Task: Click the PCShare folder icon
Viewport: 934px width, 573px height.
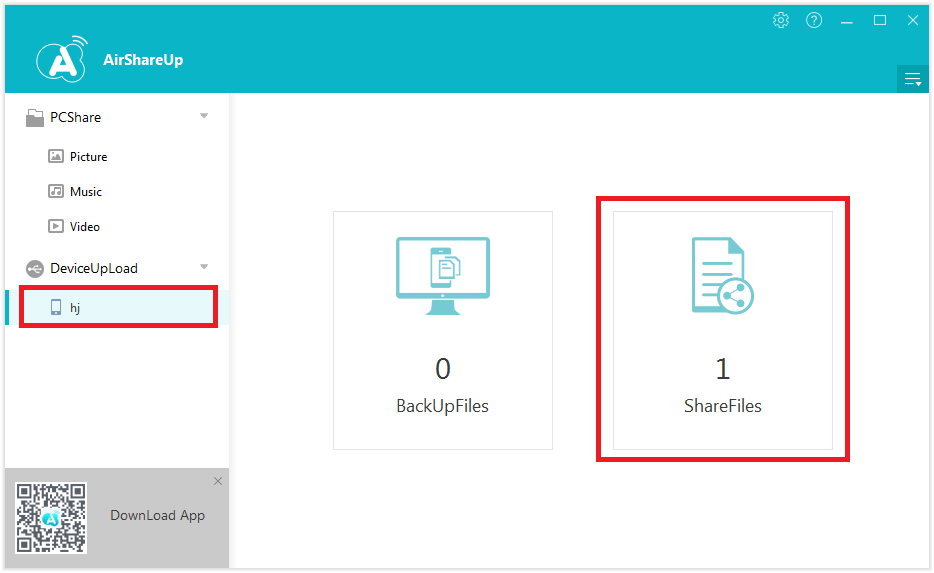Action: (x=35, y=118)
